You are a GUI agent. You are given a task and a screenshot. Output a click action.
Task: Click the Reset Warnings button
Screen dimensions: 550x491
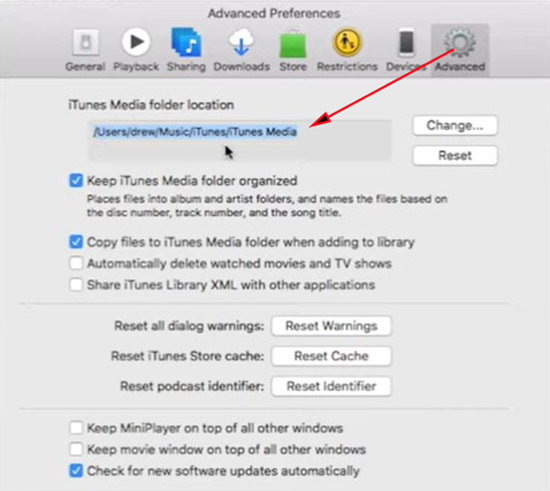point(331,326)
